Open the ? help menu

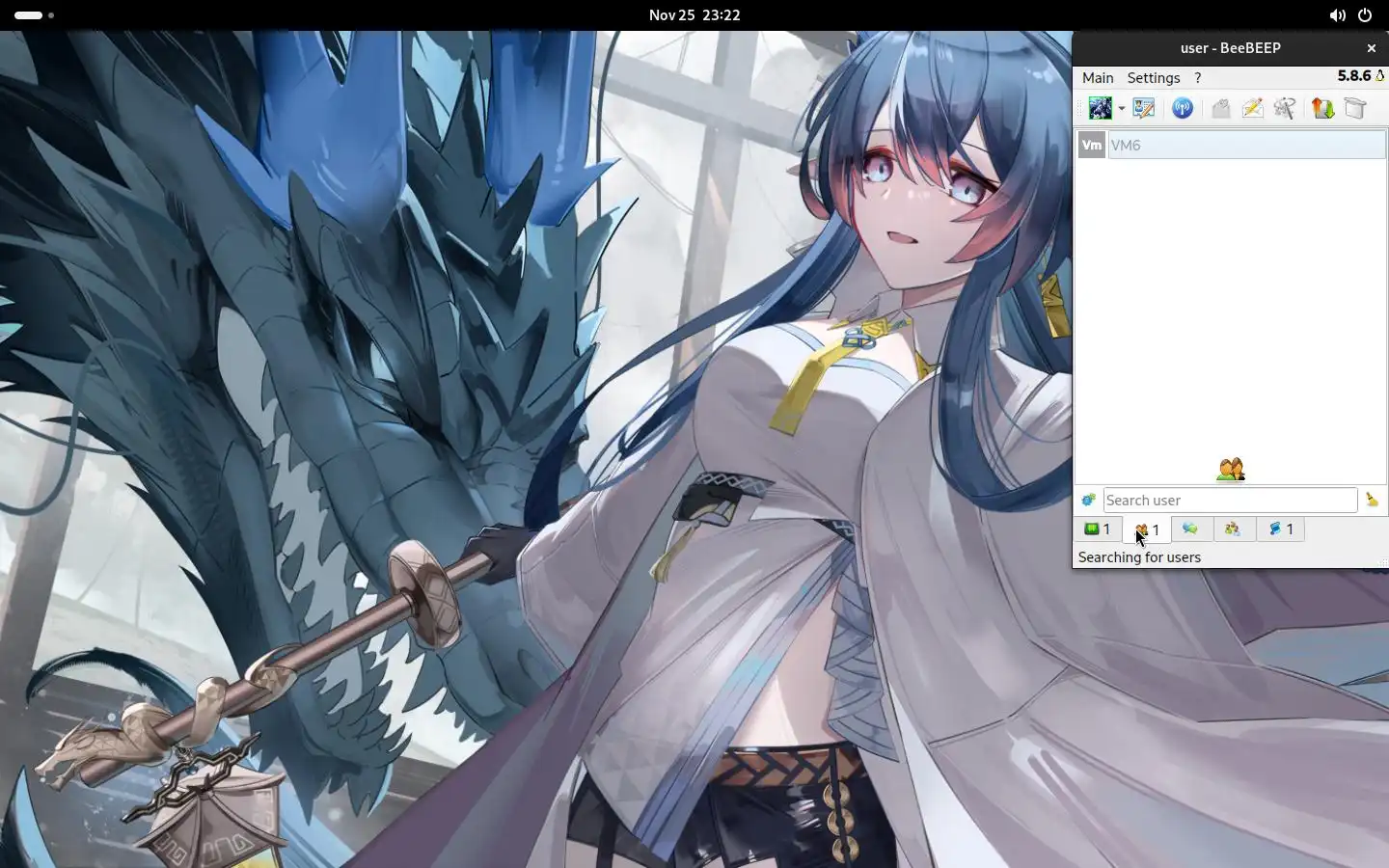pos(1198,78)
